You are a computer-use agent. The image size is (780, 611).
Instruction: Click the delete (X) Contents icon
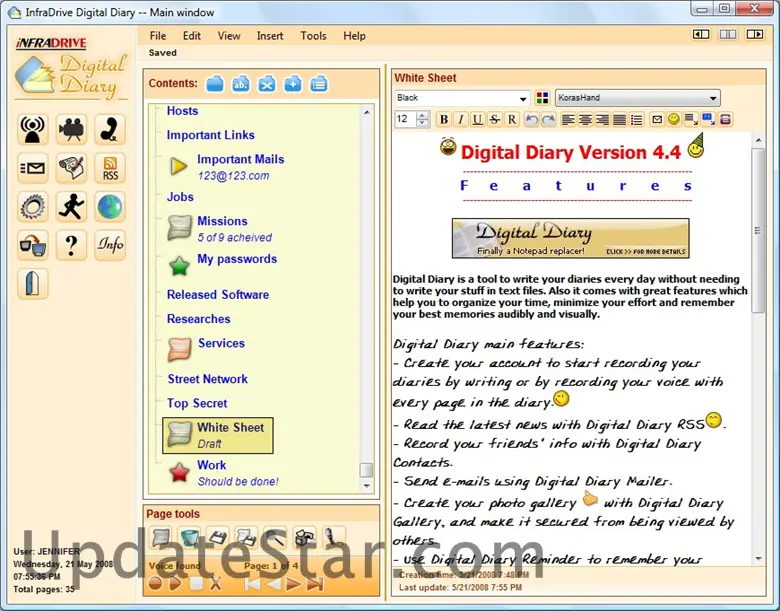pyautogui.click(x=267, y=84)
